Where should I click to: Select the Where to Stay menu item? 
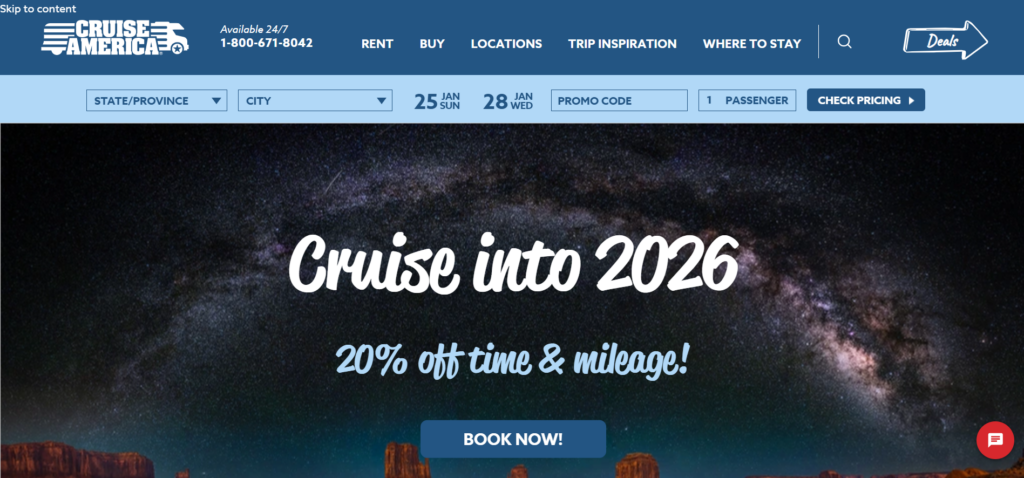[752, 44]
